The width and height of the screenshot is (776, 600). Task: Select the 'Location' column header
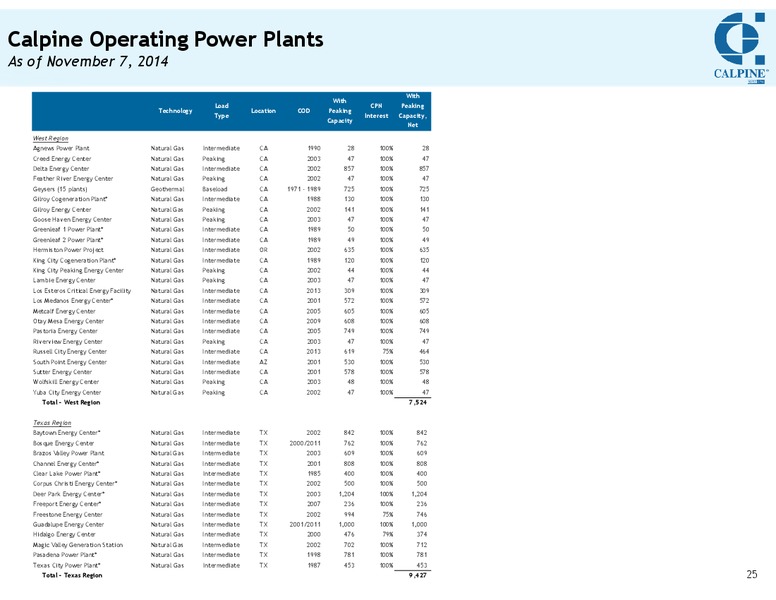[x=263, y=111]
